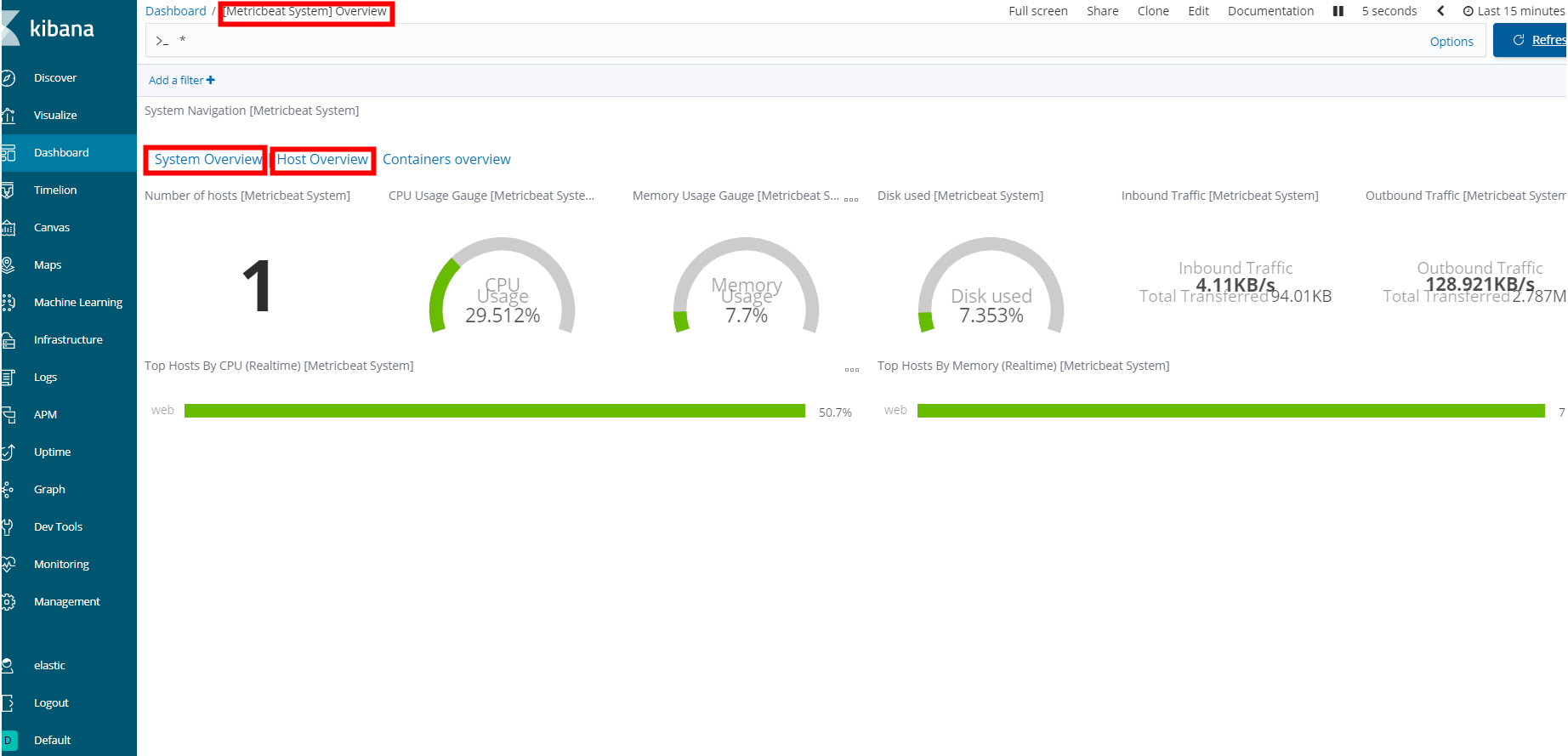Open Last 15 minutes time picker

click(x=1514, y=11)
